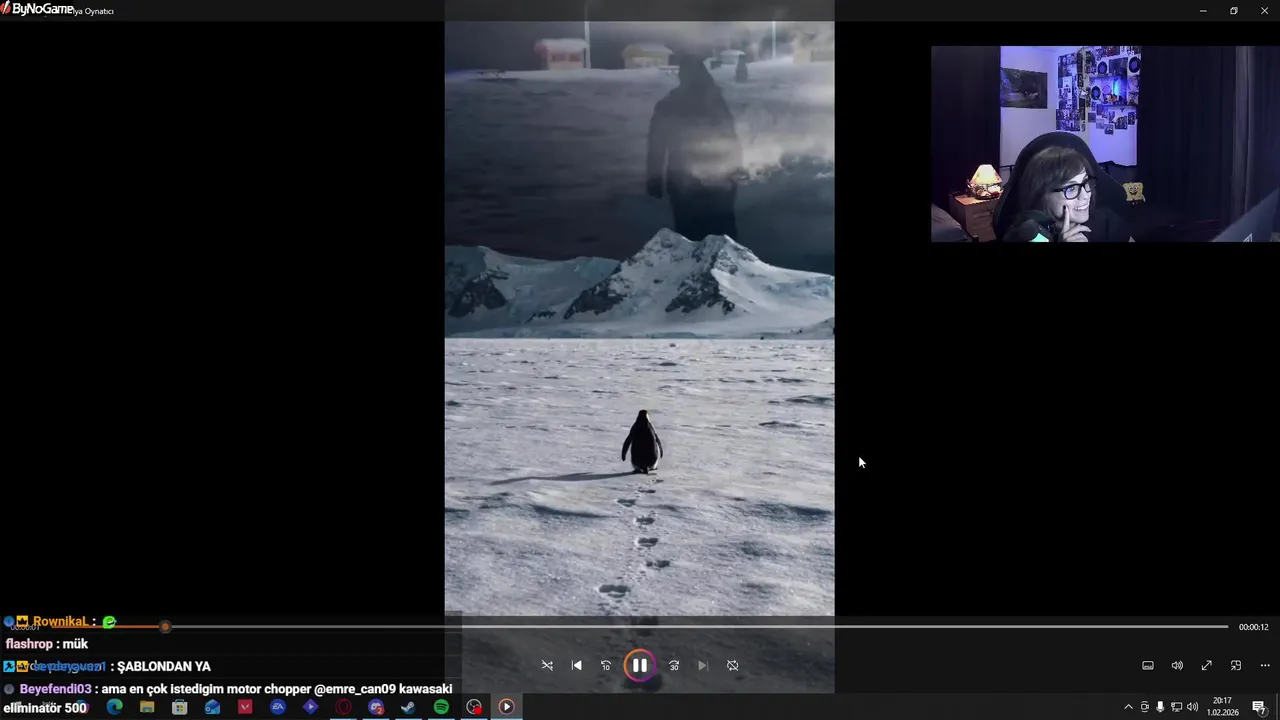
Task: Open Microsoft Edge from taskbar
Action: 114,707
